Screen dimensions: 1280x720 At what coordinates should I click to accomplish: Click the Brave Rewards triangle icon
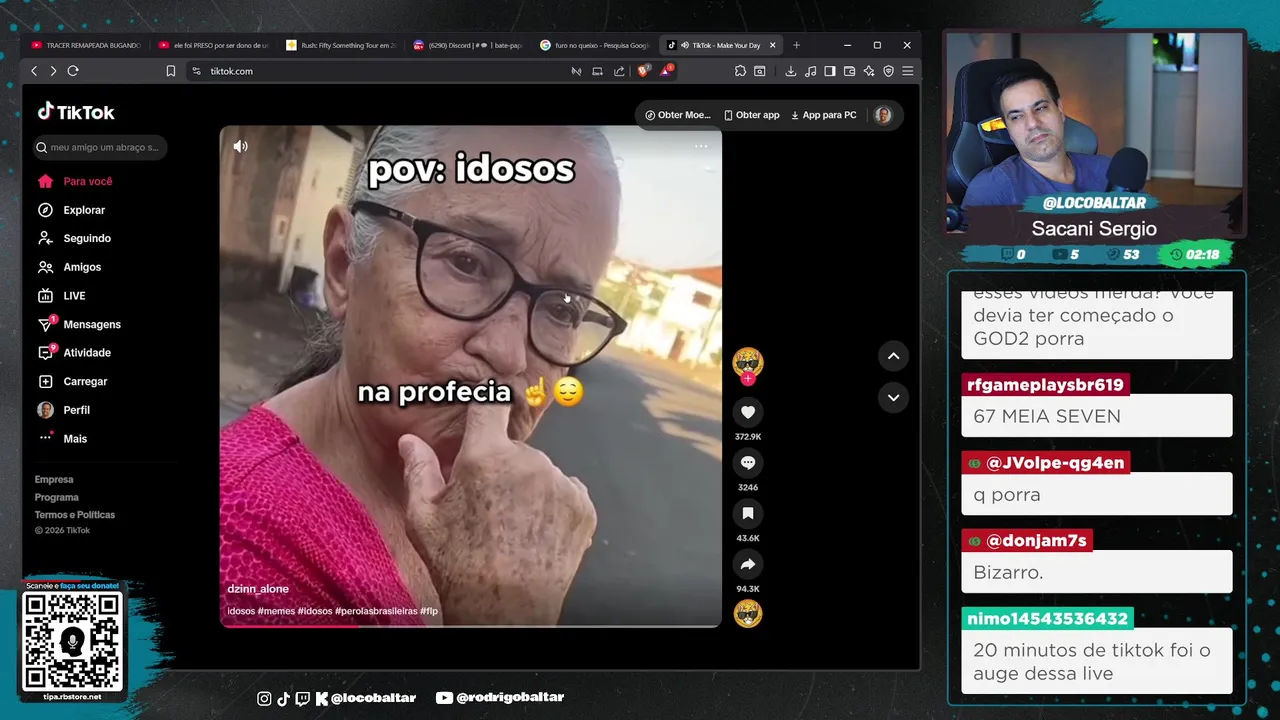click(x=666, y=70)
